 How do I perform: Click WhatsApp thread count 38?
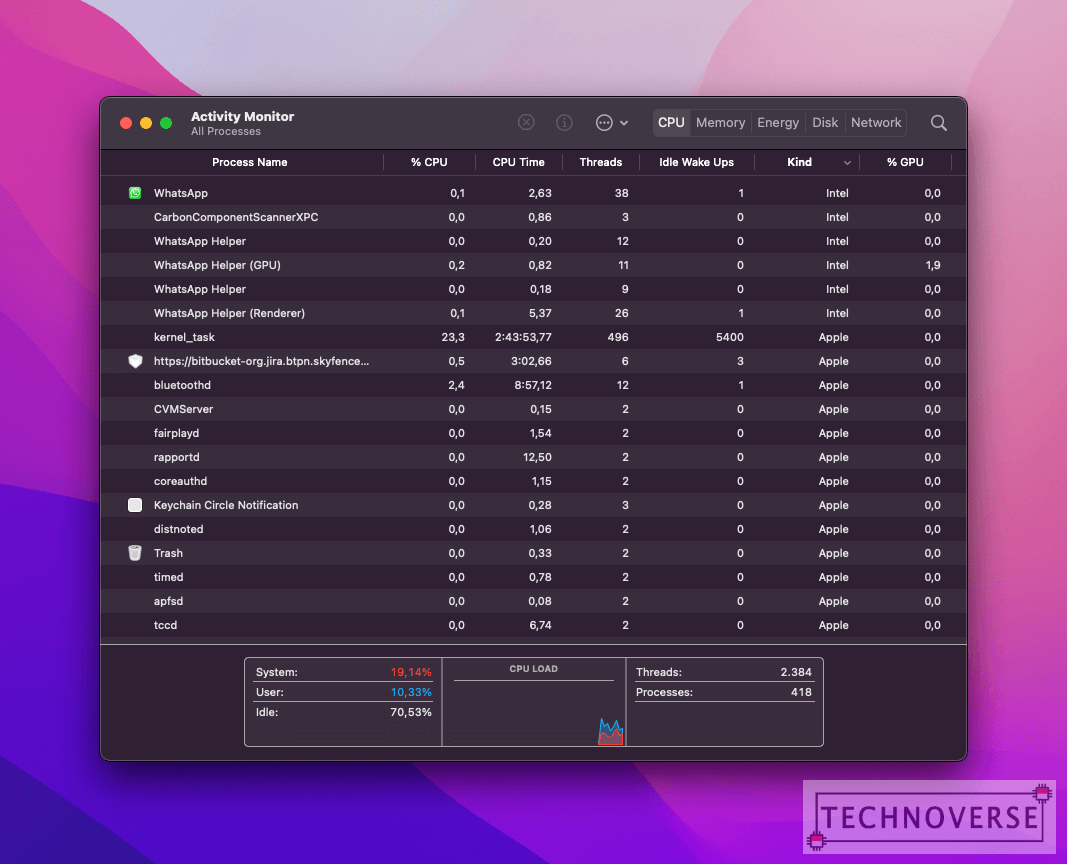coord(621,193)
